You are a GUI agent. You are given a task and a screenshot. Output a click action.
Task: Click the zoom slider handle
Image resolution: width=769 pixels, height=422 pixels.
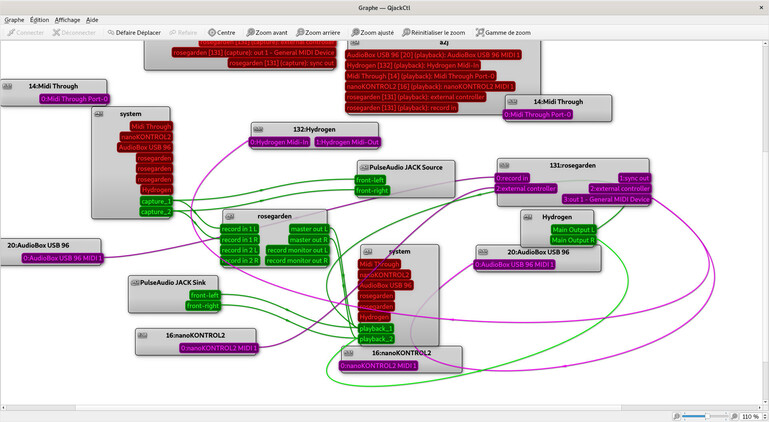tap(707, 416)
